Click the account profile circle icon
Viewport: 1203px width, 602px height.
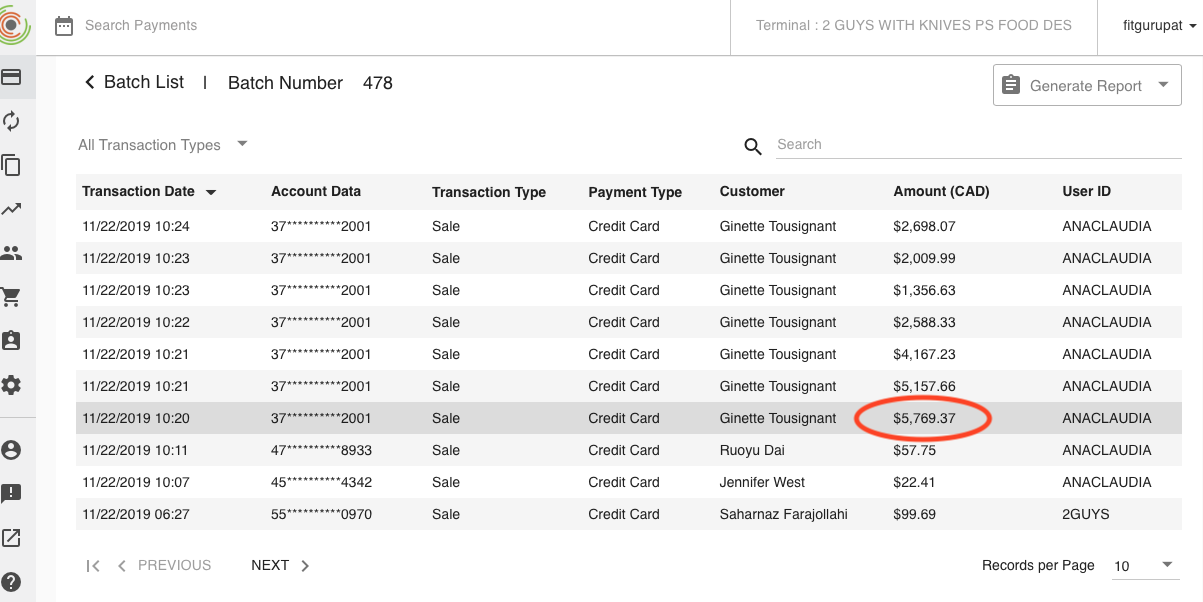[x=12, y=450]
